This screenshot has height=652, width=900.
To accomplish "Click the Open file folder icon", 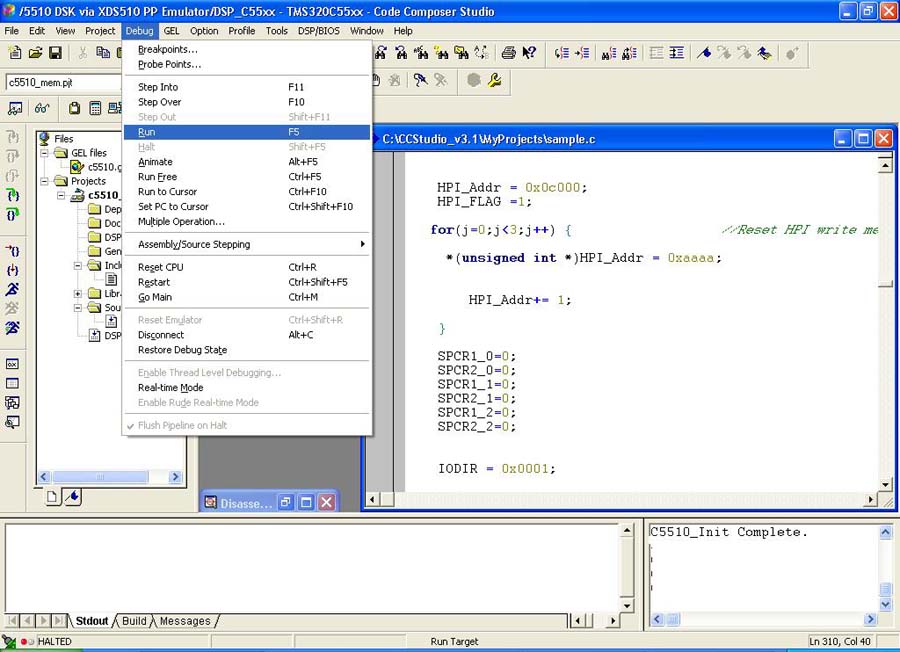I will click(36, 53).
